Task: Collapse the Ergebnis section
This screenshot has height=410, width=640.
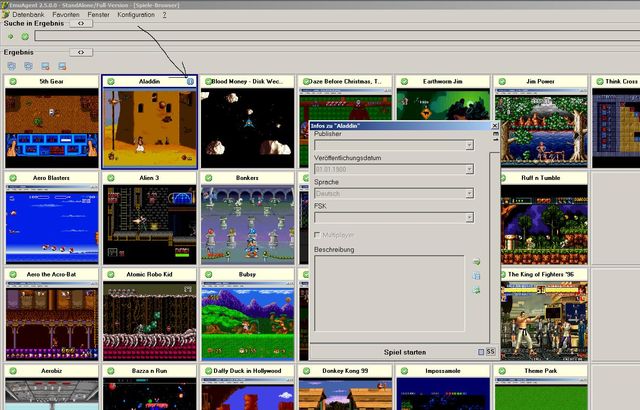Action: (x=81, y=52)
